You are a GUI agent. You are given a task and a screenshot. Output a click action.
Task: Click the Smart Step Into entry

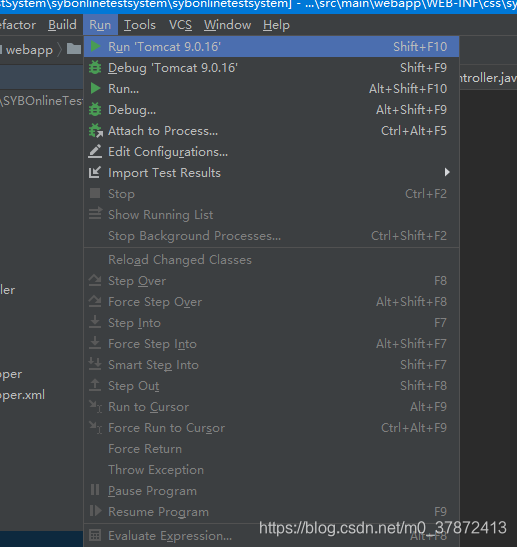click(x=271, y=365)
